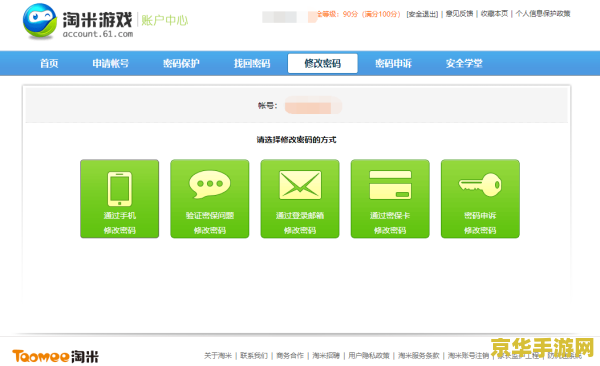This screenshot has width=600, height=366.
Task: Open the 商务合作 footer link
Action: [x=290, y=356]
